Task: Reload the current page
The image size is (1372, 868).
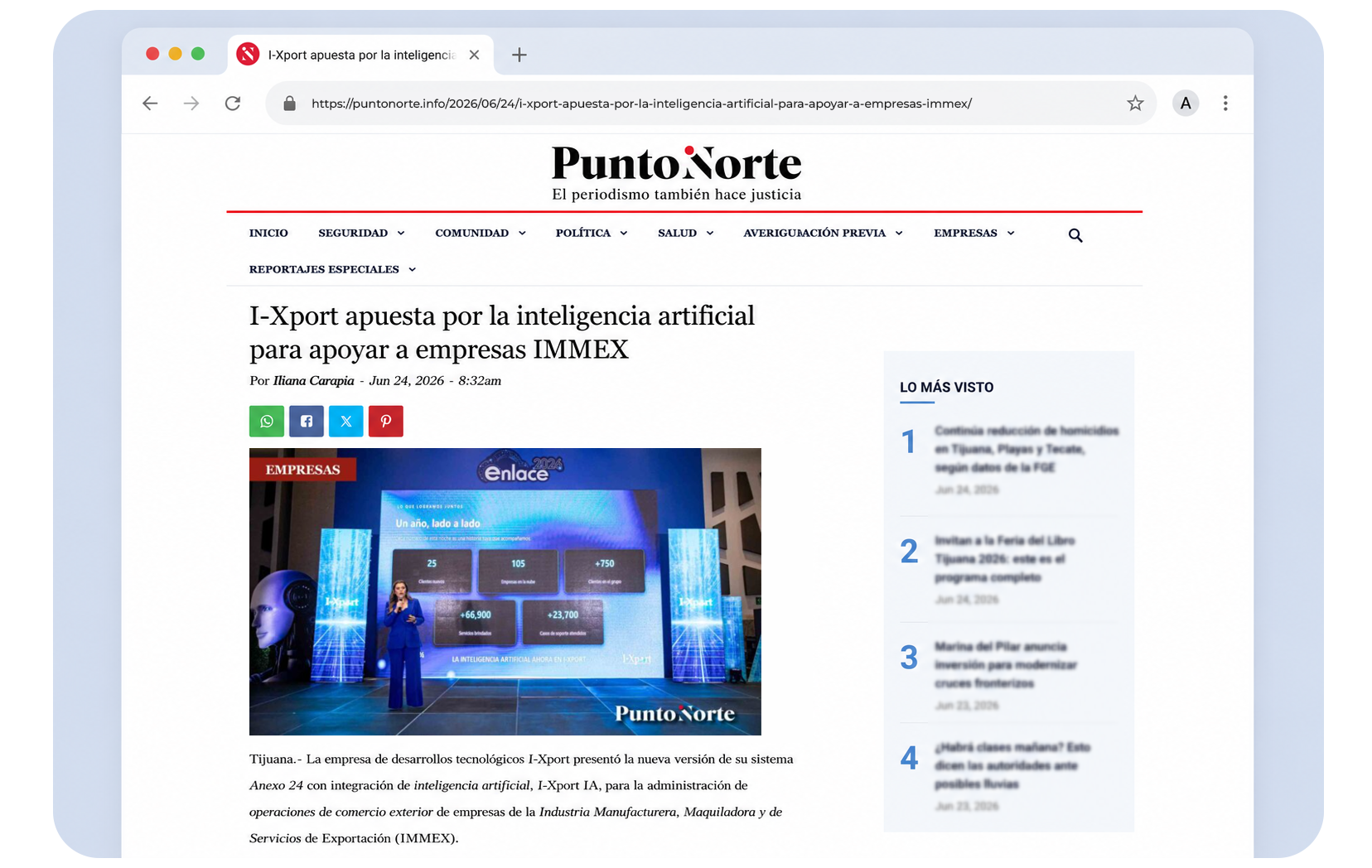Action: click(233, 104)
